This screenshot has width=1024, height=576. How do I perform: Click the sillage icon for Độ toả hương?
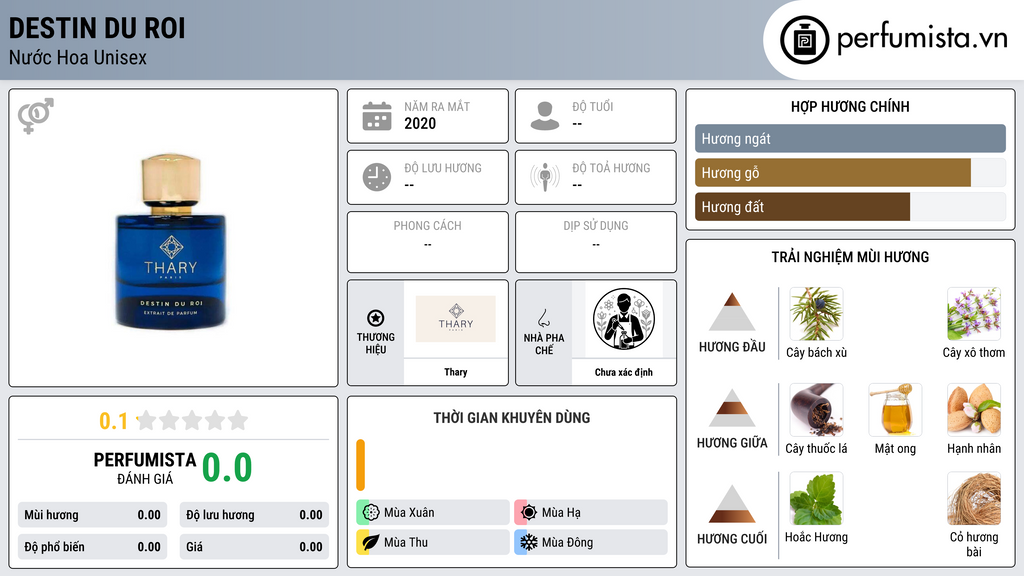pyautogui.click(x=545, y=177)
